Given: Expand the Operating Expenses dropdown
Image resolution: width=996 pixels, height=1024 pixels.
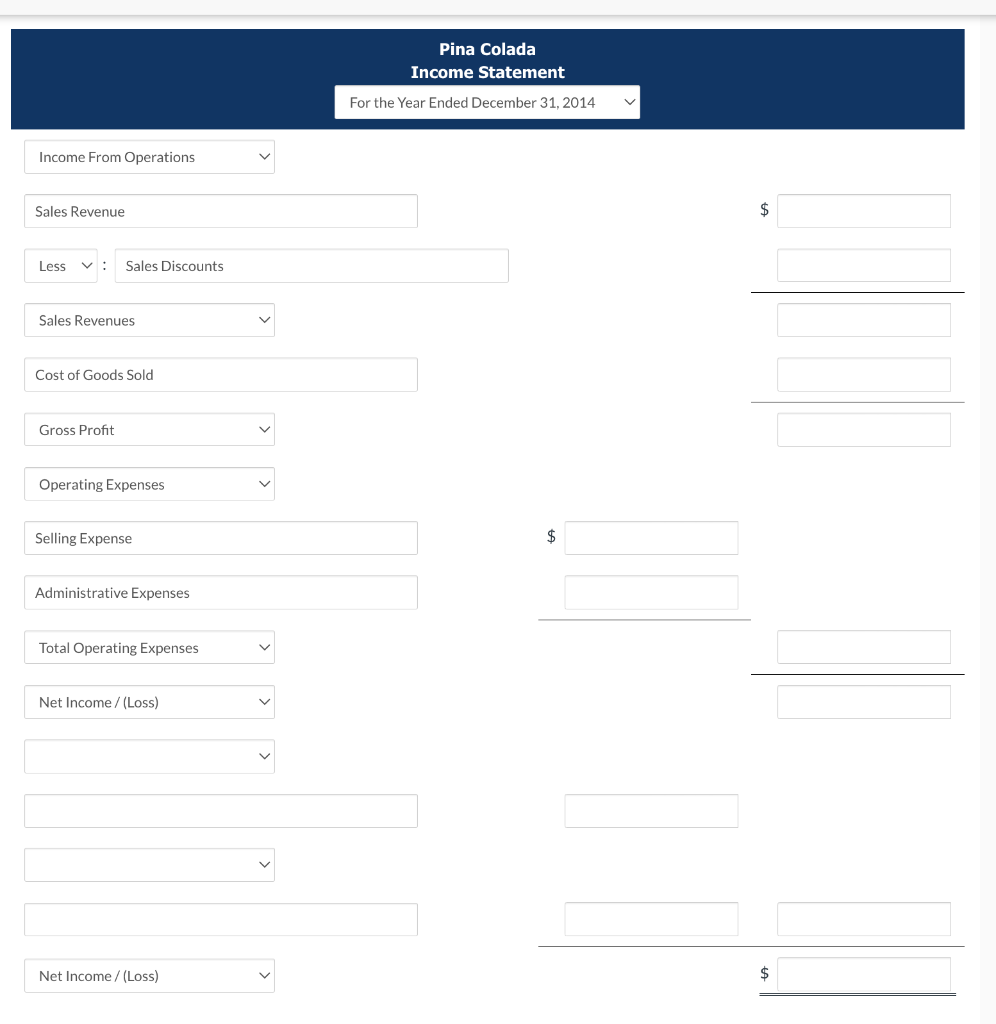Looking at the screenshot, I should coord(149,484).
